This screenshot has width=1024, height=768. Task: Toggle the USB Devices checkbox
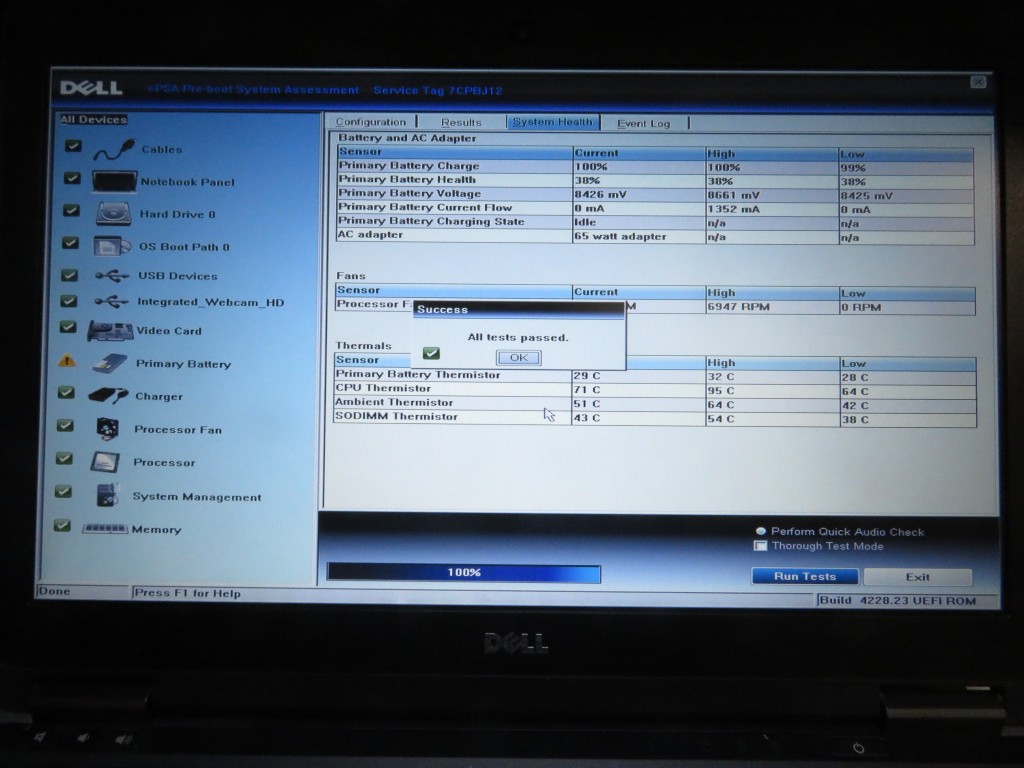69,275
